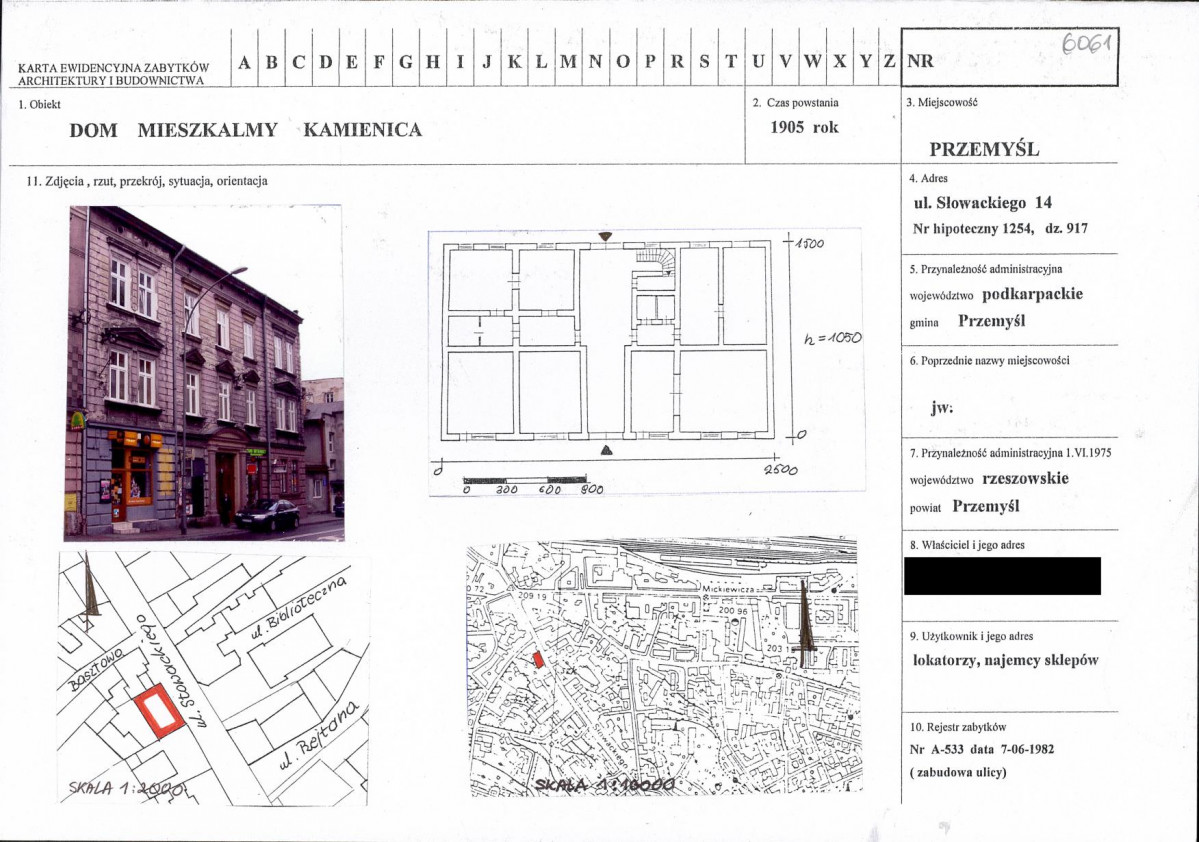Select the north arrow on the city map
Image resolution: width=1199 pixels, height=842 pixels.
pos(804,620)
